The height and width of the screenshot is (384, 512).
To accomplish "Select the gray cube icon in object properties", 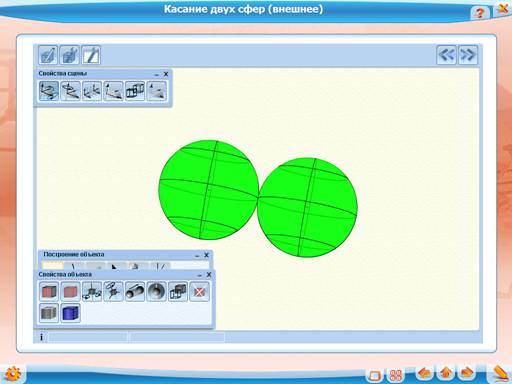I will [49, 313].
